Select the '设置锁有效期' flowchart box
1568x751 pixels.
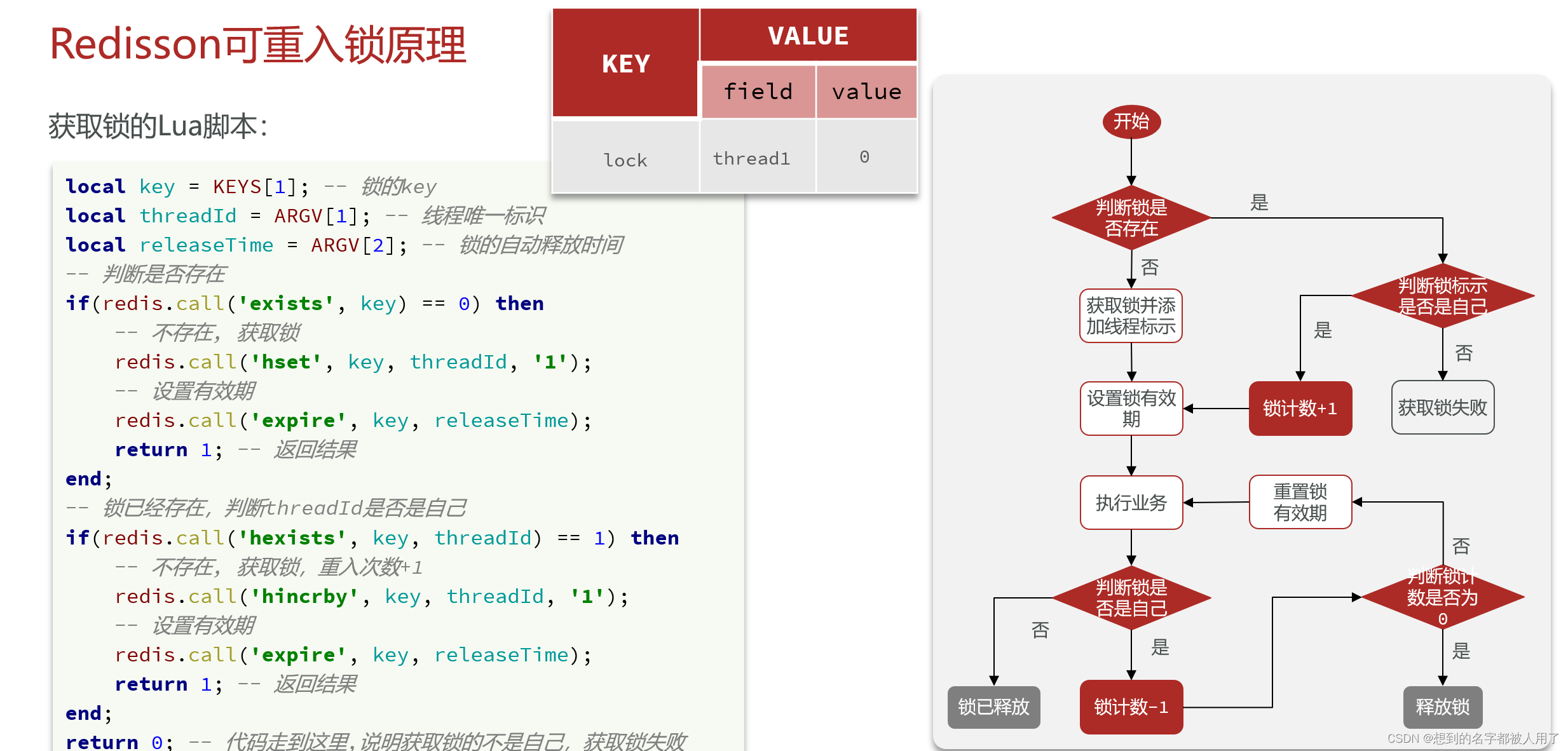tap(1131, 409)
